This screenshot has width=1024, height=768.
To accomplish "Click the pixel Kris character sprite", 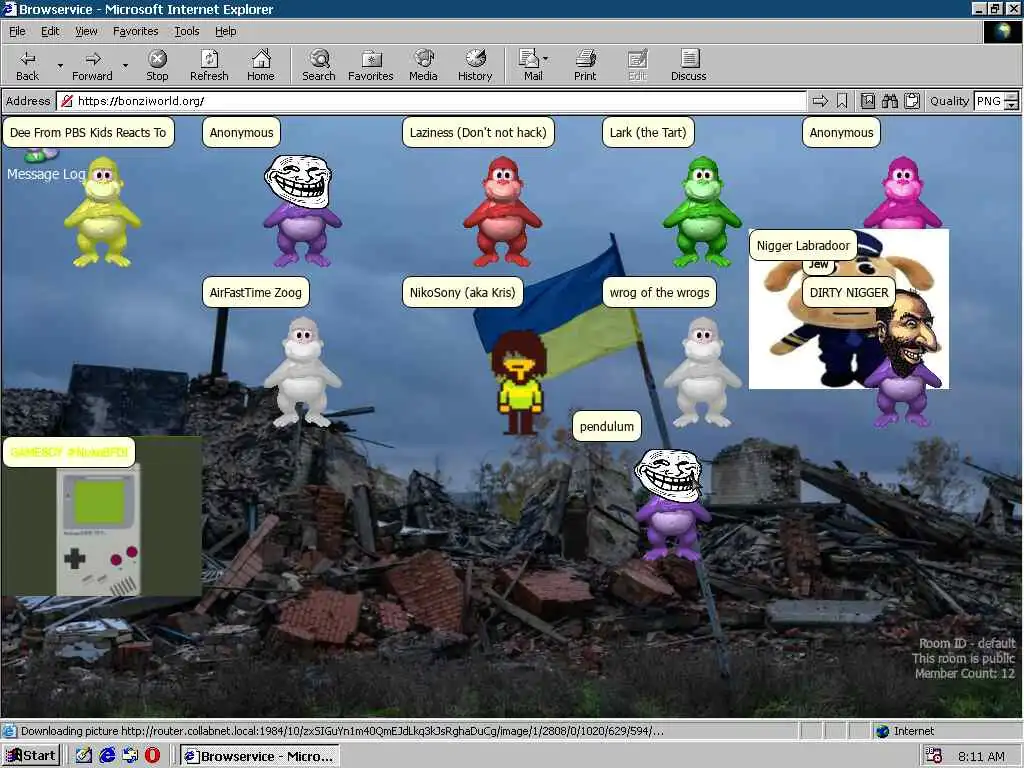I will [x=520, y=383].
